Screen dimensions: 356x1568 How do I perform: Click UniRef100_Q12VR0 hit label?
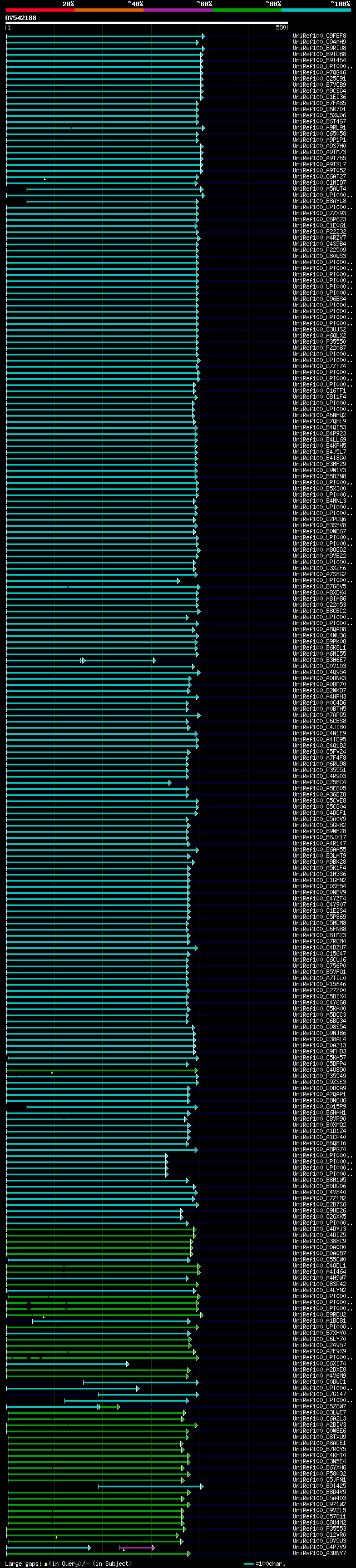click(x=319, y=1535)
